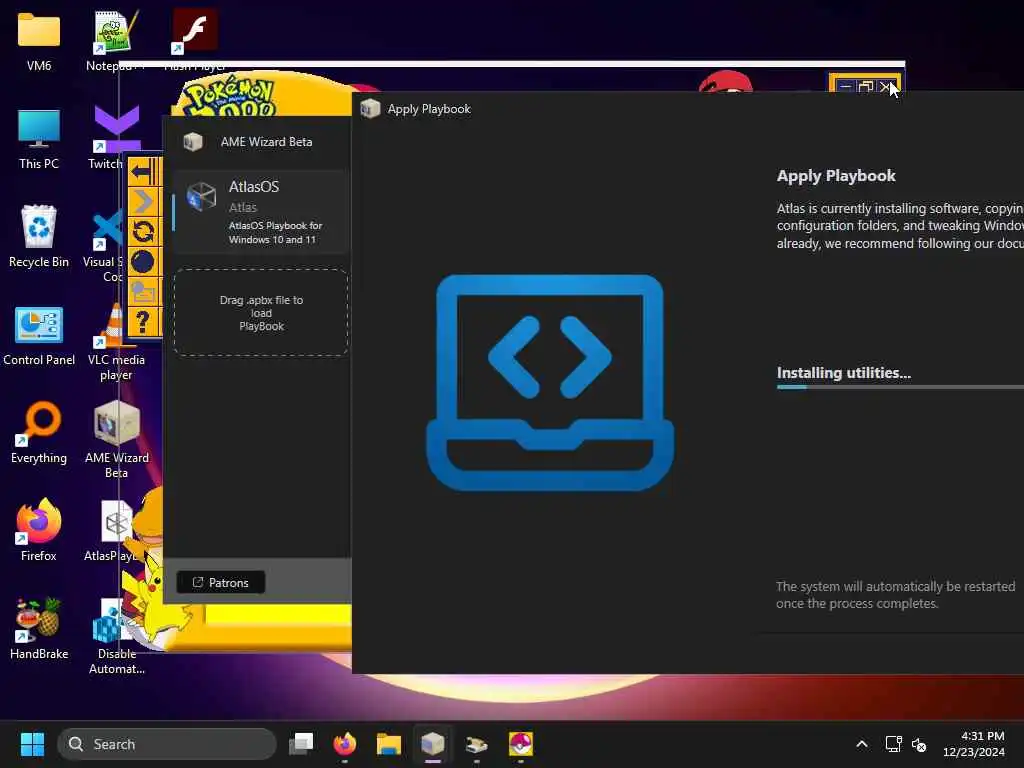Select the AtlasOS playbook entry
Screen dimensions: 1024x768
261,212
